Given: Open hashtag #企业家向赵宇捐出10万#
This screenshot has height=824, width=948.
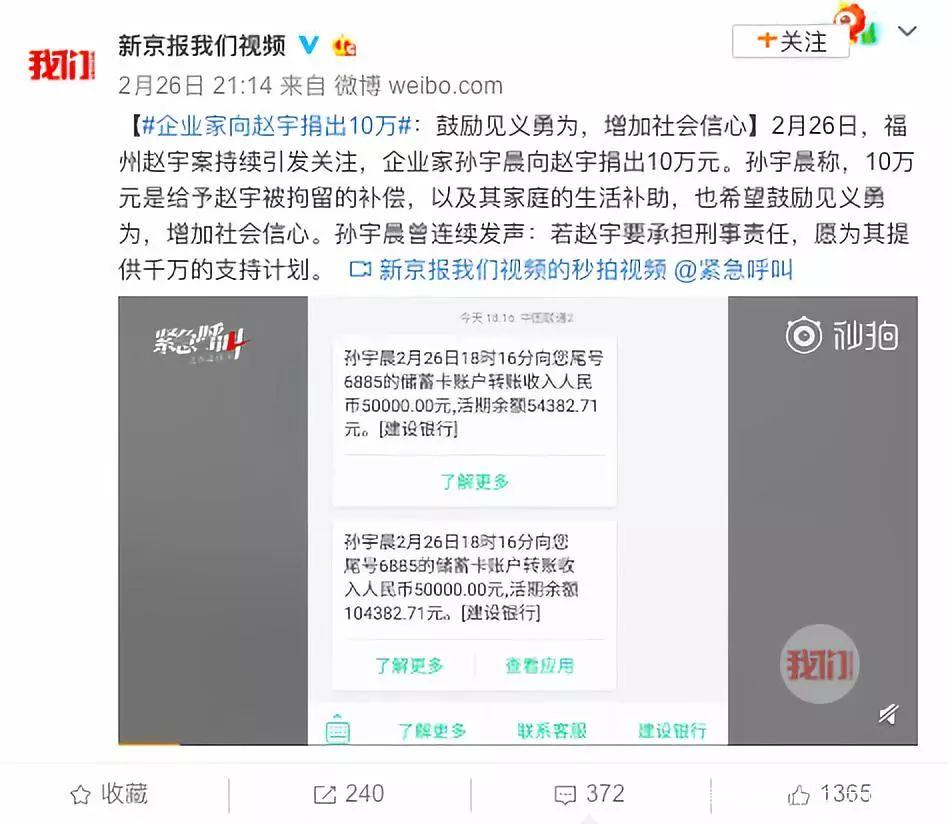Looking at the screenshot, I should (x=278, y=126).
